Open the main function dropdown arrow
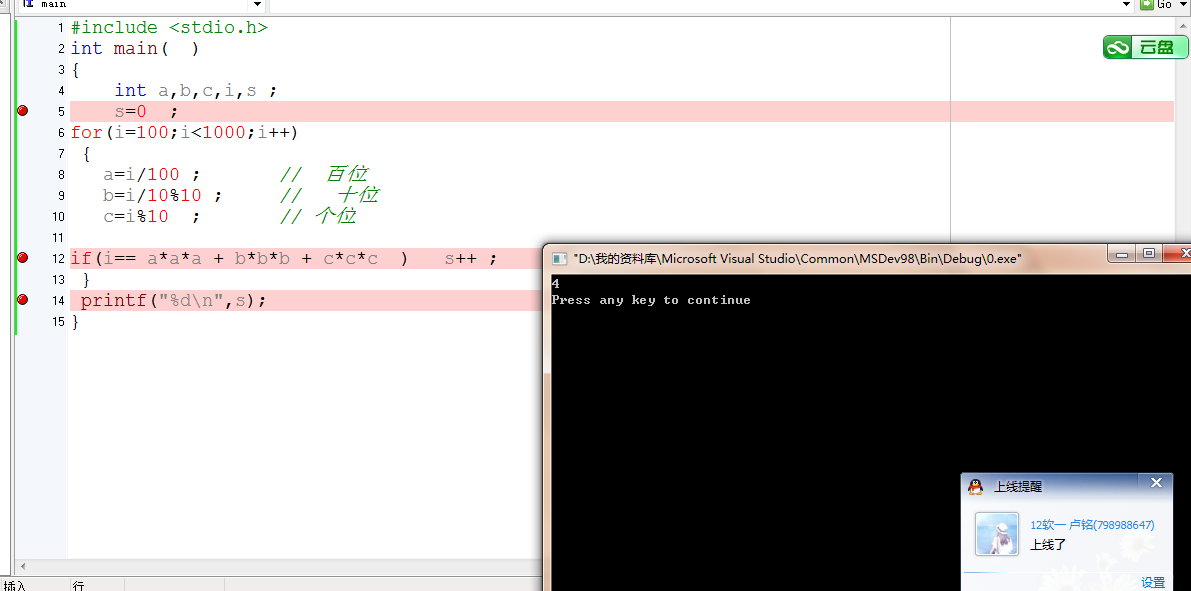 tap(256, 5)
